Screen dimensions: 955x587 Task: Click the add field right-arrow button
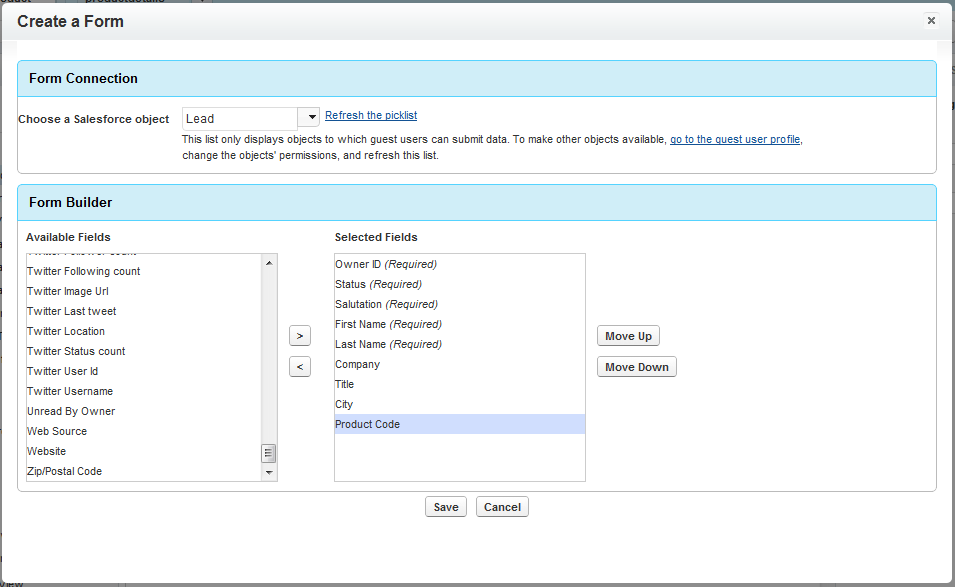pyautogui.click(x=300, y=335)
